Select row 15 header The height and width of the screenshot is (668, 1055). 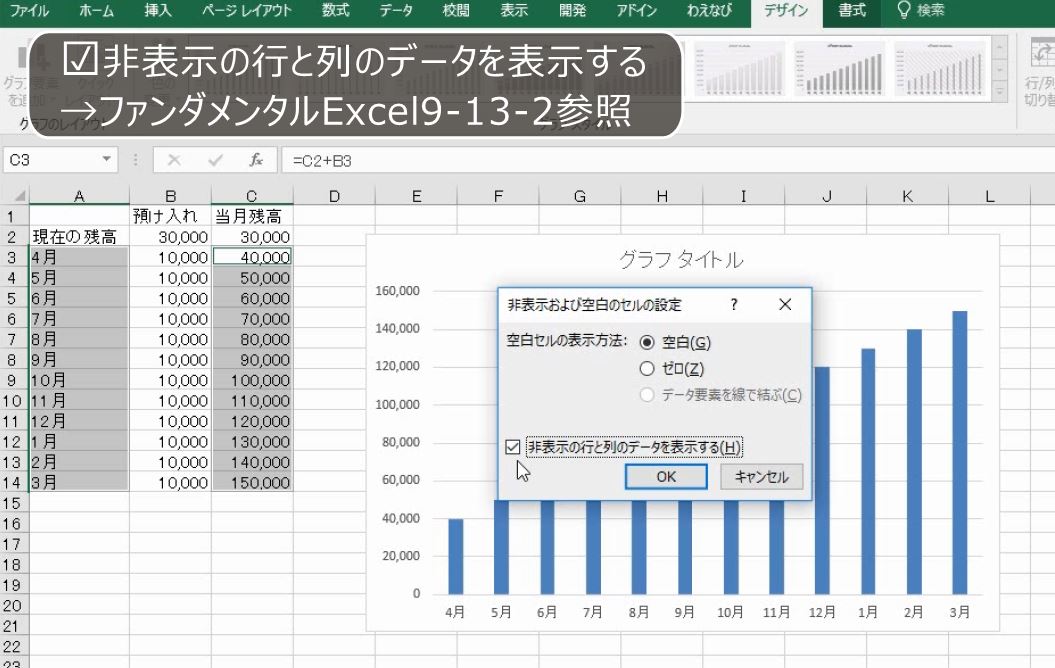click(12, 503)
